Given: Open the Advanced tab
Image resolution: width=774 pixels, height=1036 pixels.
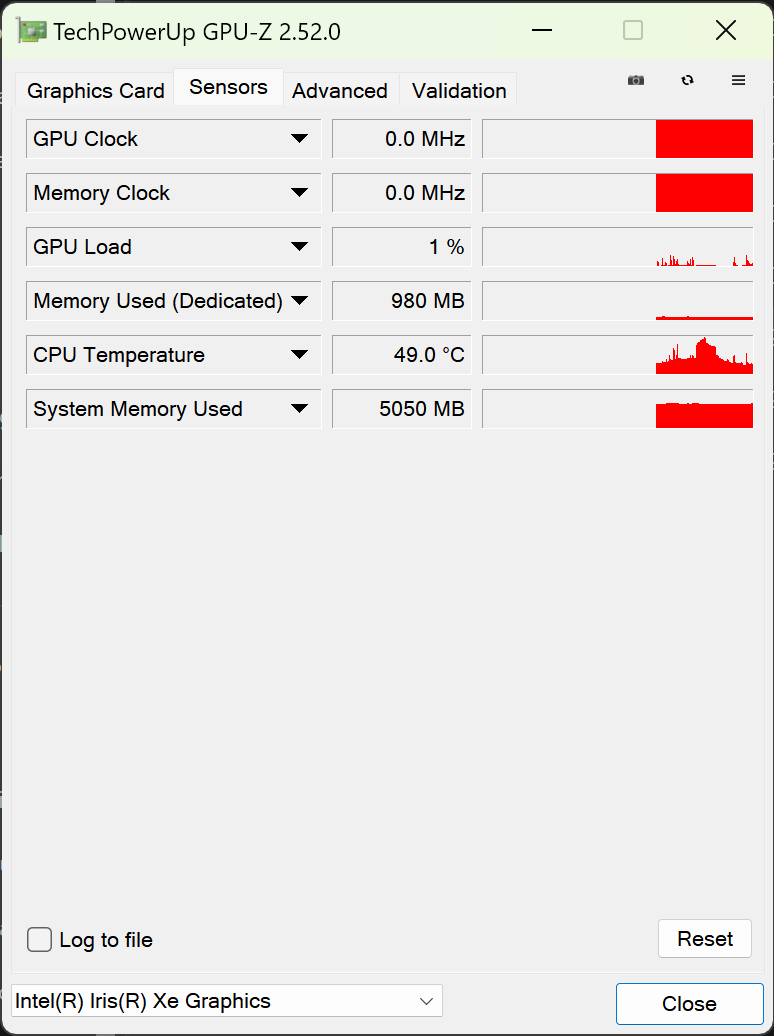Looking at the screenshot, I should tap(340, 91).
